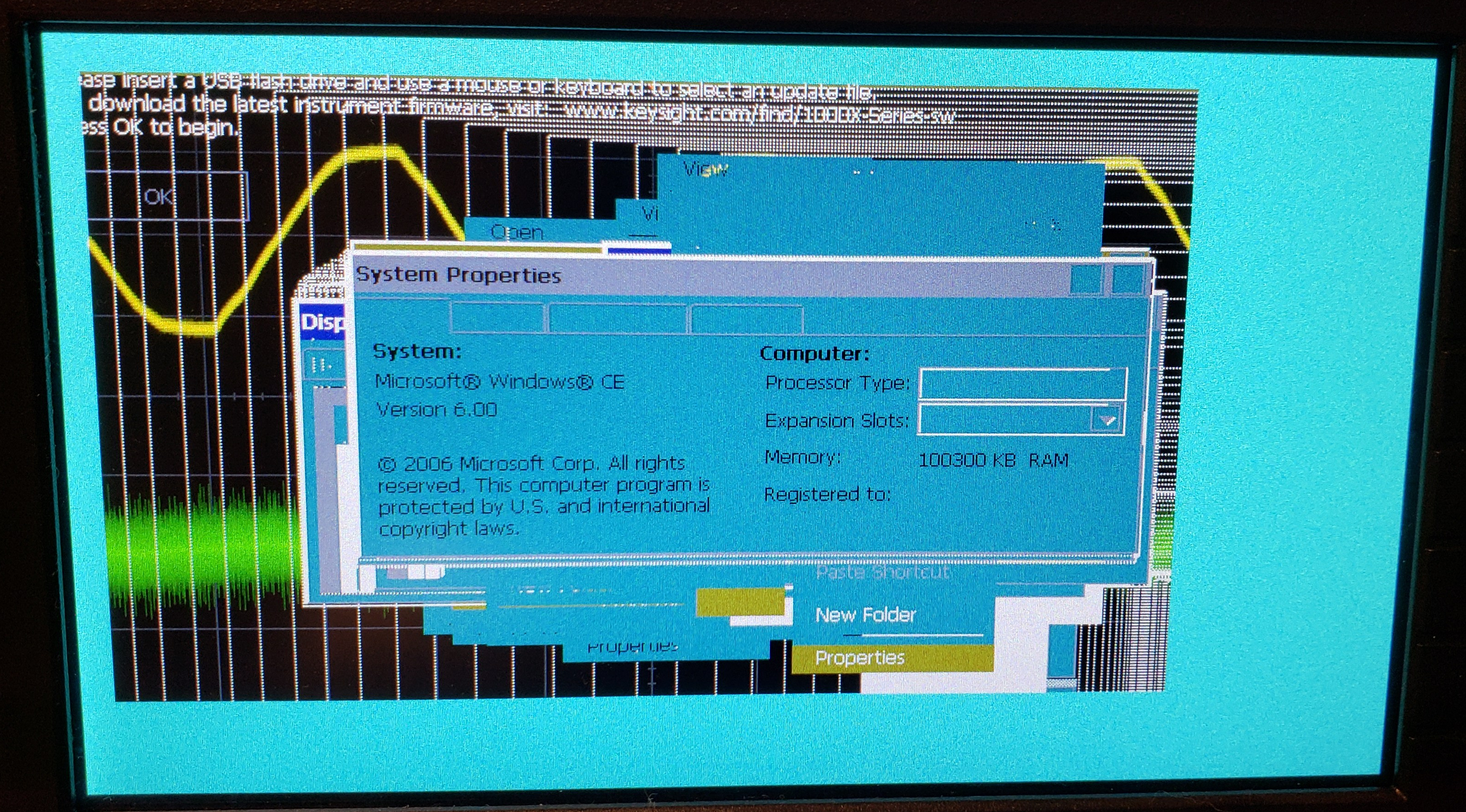Click inside the Expansion Slots combo box
Image resolution: width=1466 pixels, height=812 pixels.
coord(1005,420)
